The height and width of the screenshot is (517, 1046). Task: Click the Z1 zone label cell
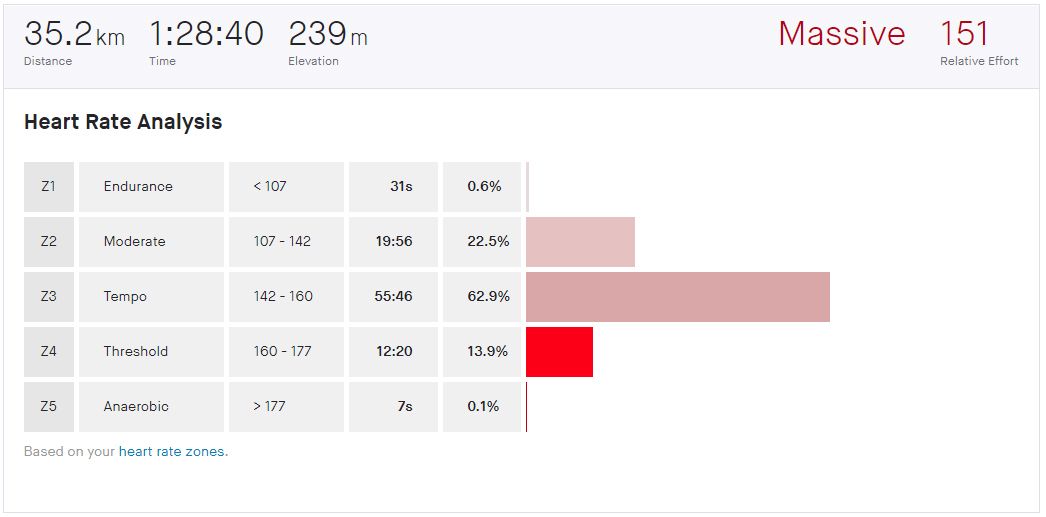coord(49,187)
